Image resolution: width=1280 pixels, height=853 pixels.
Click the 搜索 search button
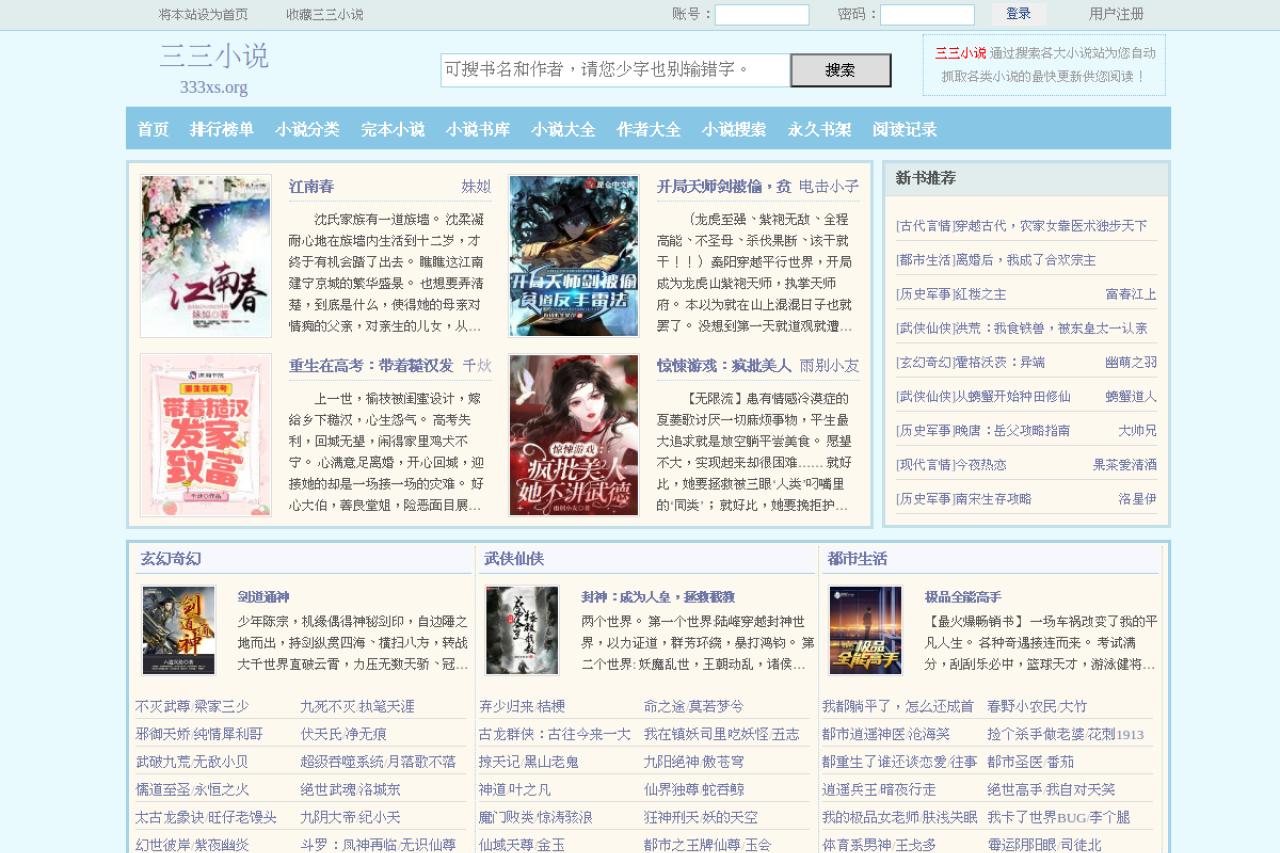841,70
